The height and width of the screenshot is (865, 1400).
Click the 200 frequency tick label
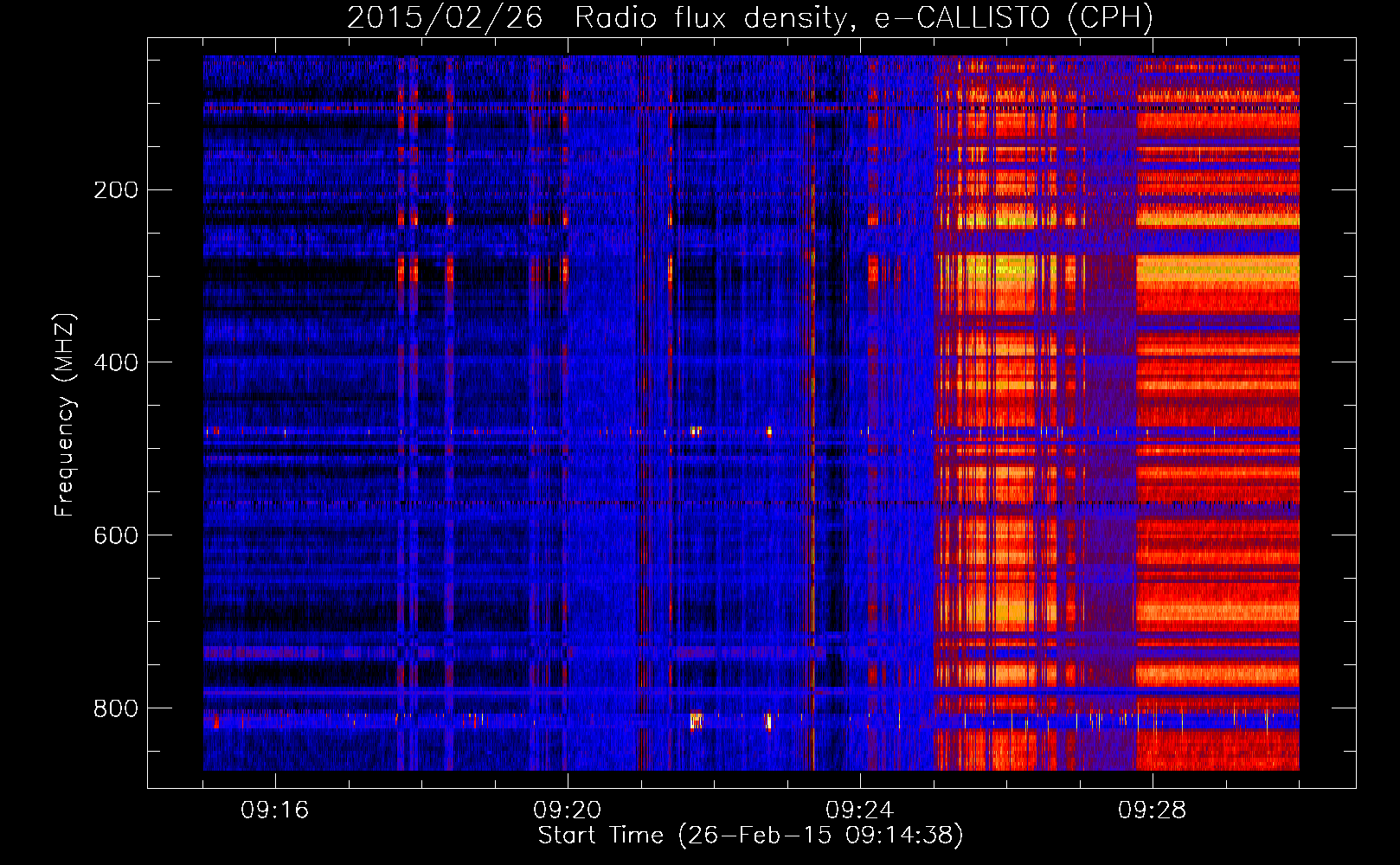tap(116, 190)
